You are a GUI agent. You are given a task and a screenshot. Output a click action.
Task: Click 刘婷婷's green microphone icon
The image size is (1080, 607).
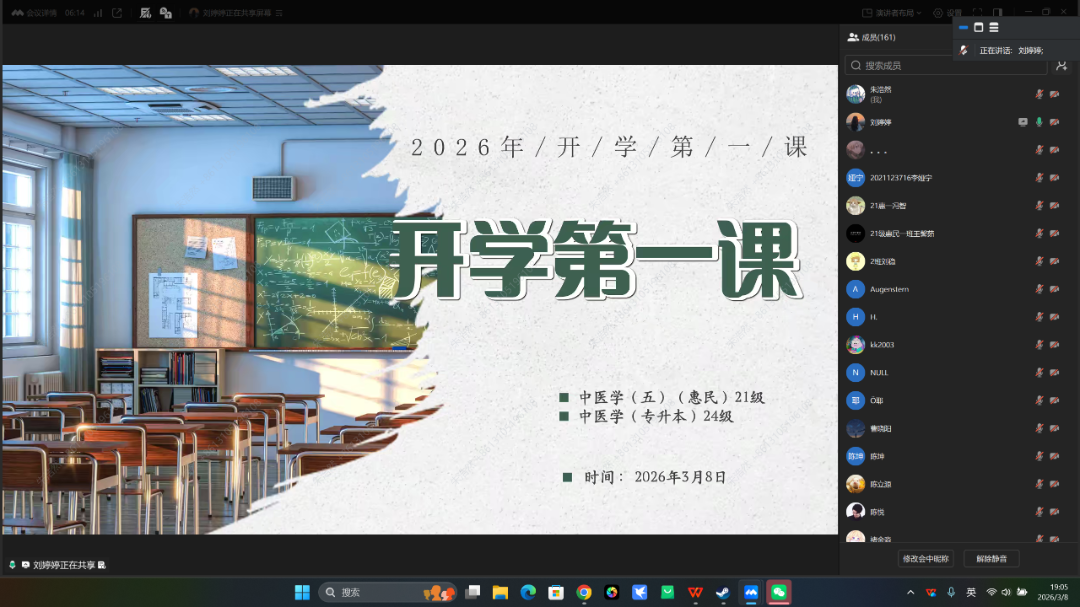pos(1040,122)
